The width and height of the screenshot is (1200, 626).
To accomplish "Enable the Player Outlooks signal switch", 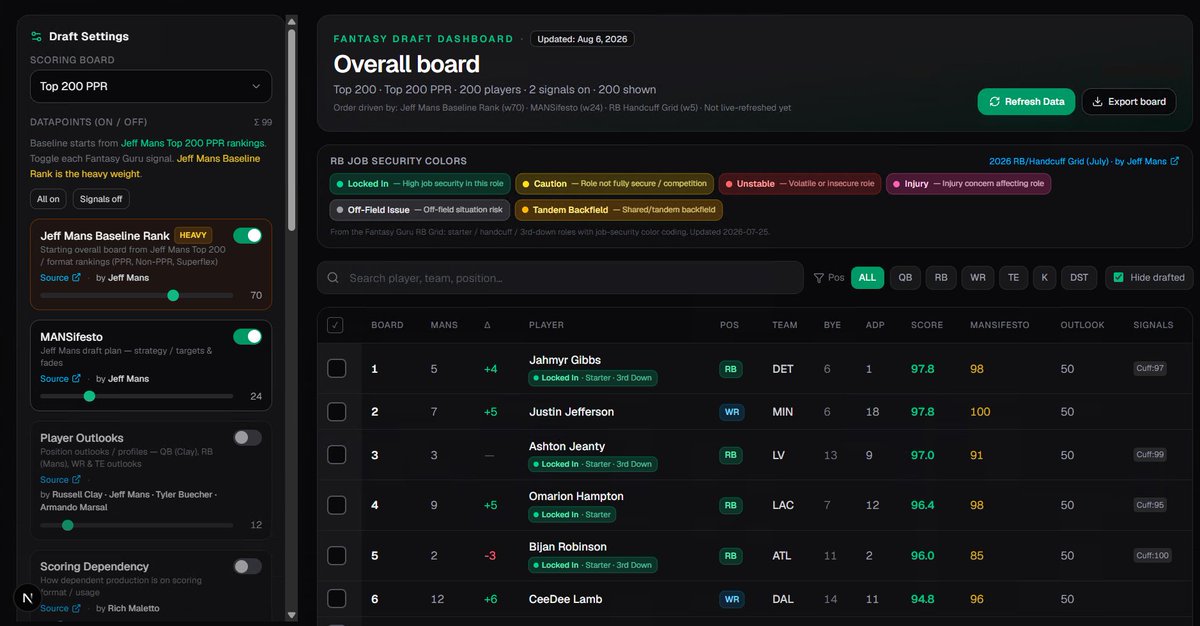I will (x=247, y=437).
